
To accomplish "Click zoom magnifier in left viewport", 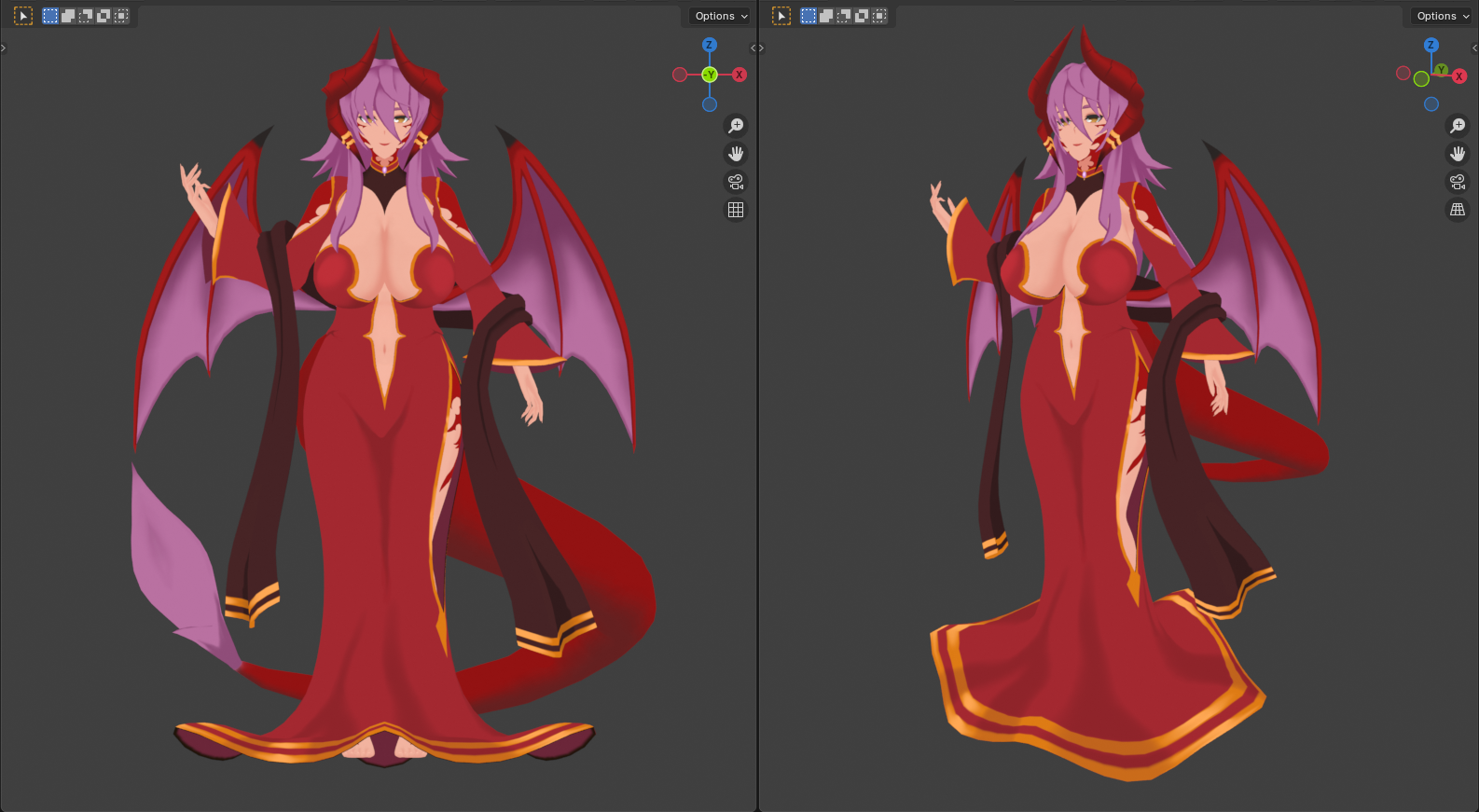I will [736, 126].
